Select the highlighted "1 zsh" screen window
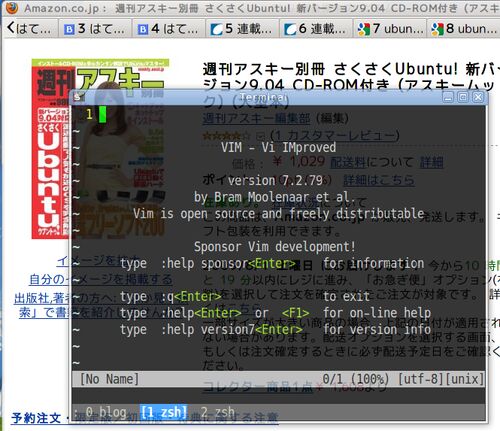500x431 pixels. coord(164,412)
